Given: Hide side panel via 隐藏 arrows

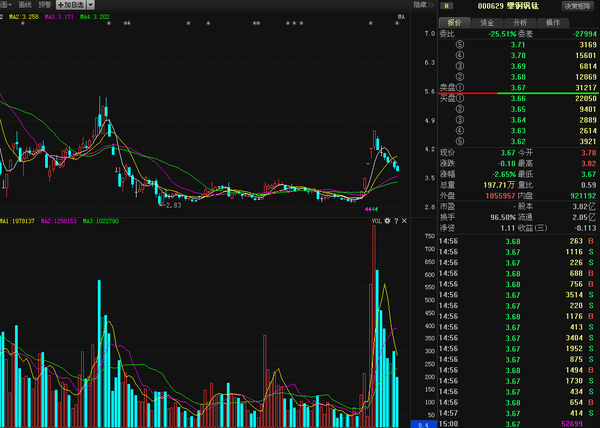Looking at the screenshot, I should [x=424, y=5].
